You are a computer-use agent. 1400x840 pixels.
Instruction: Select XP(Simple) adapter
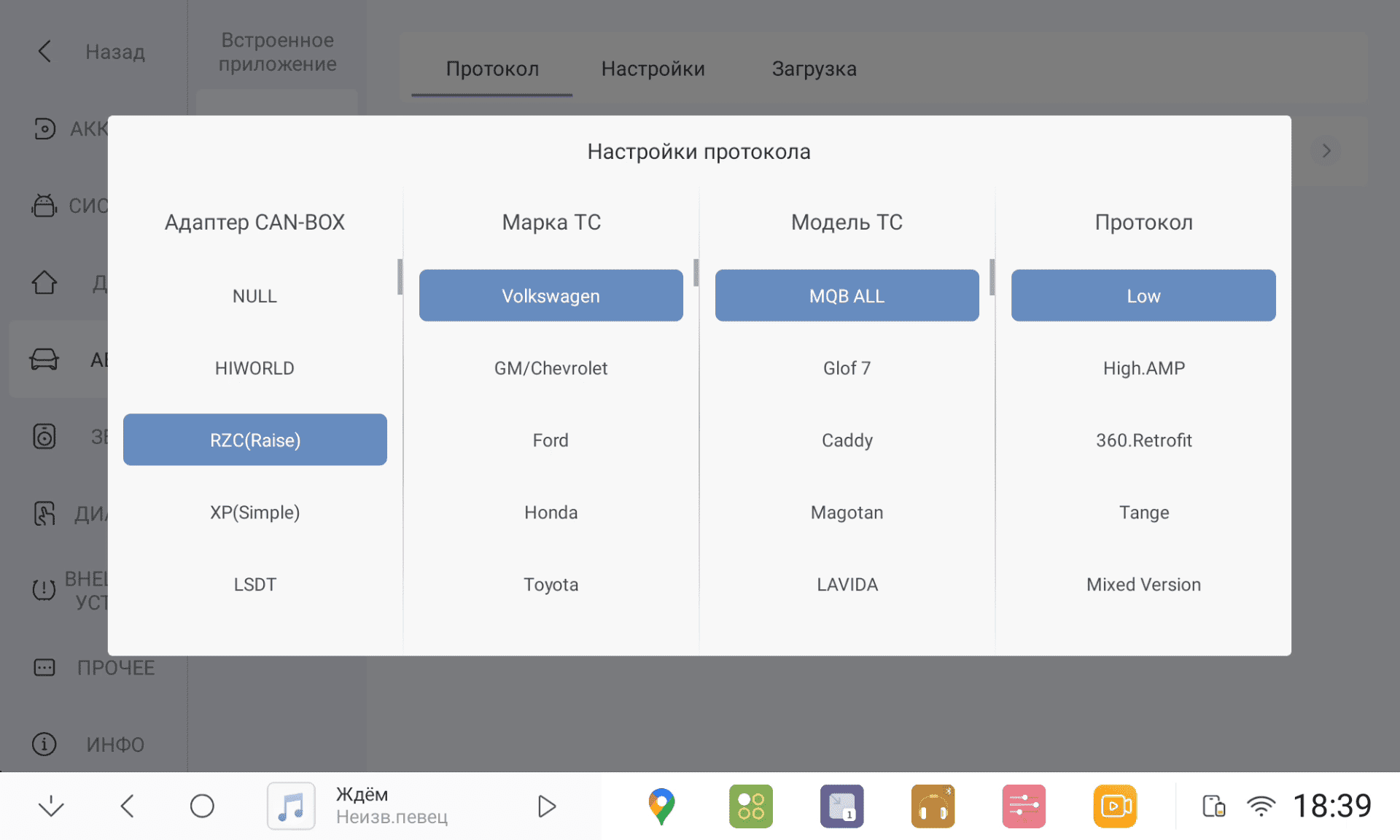(x=254, y=512)
